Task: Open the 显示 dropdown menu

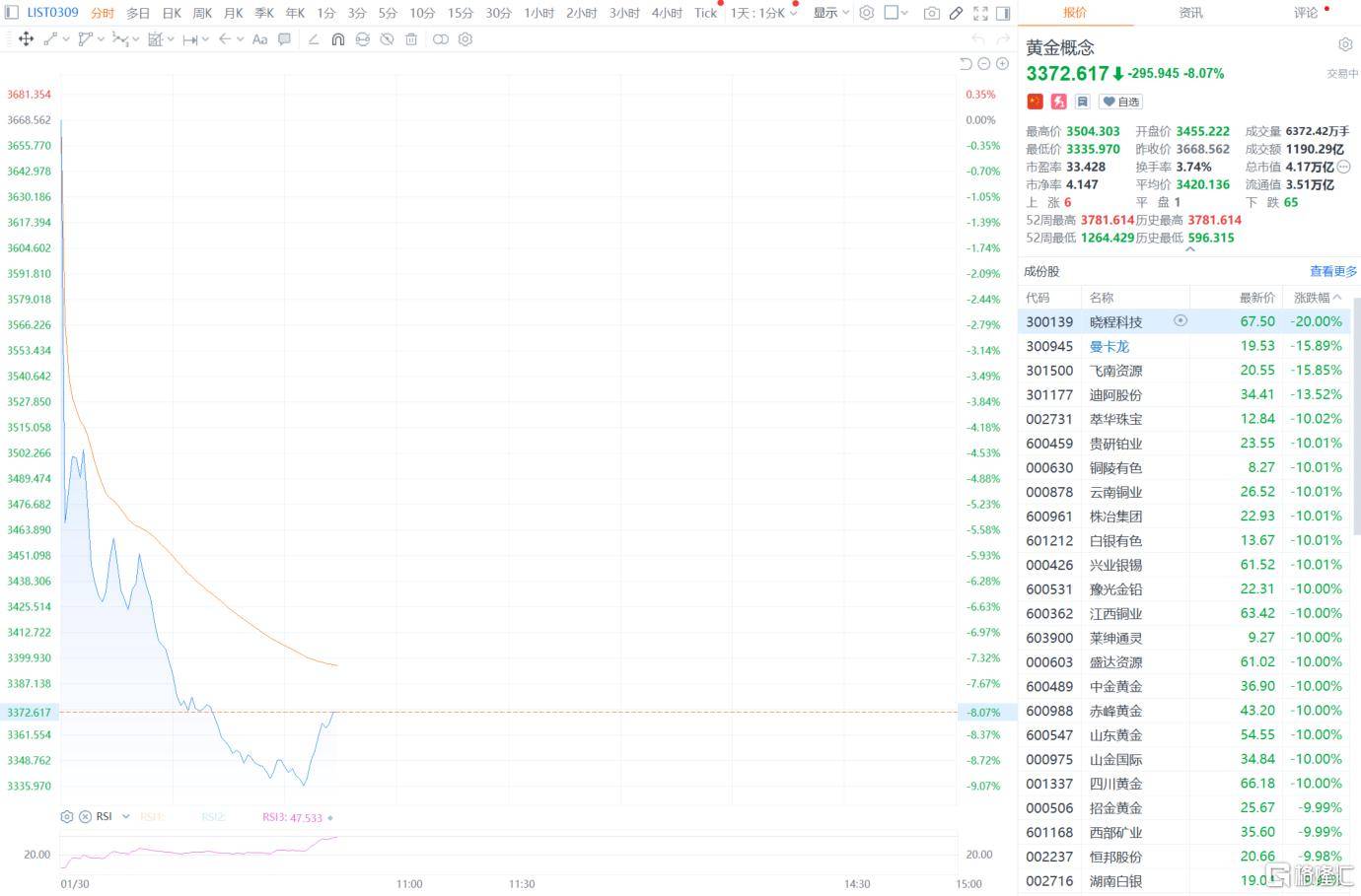Action: (830, 13)
